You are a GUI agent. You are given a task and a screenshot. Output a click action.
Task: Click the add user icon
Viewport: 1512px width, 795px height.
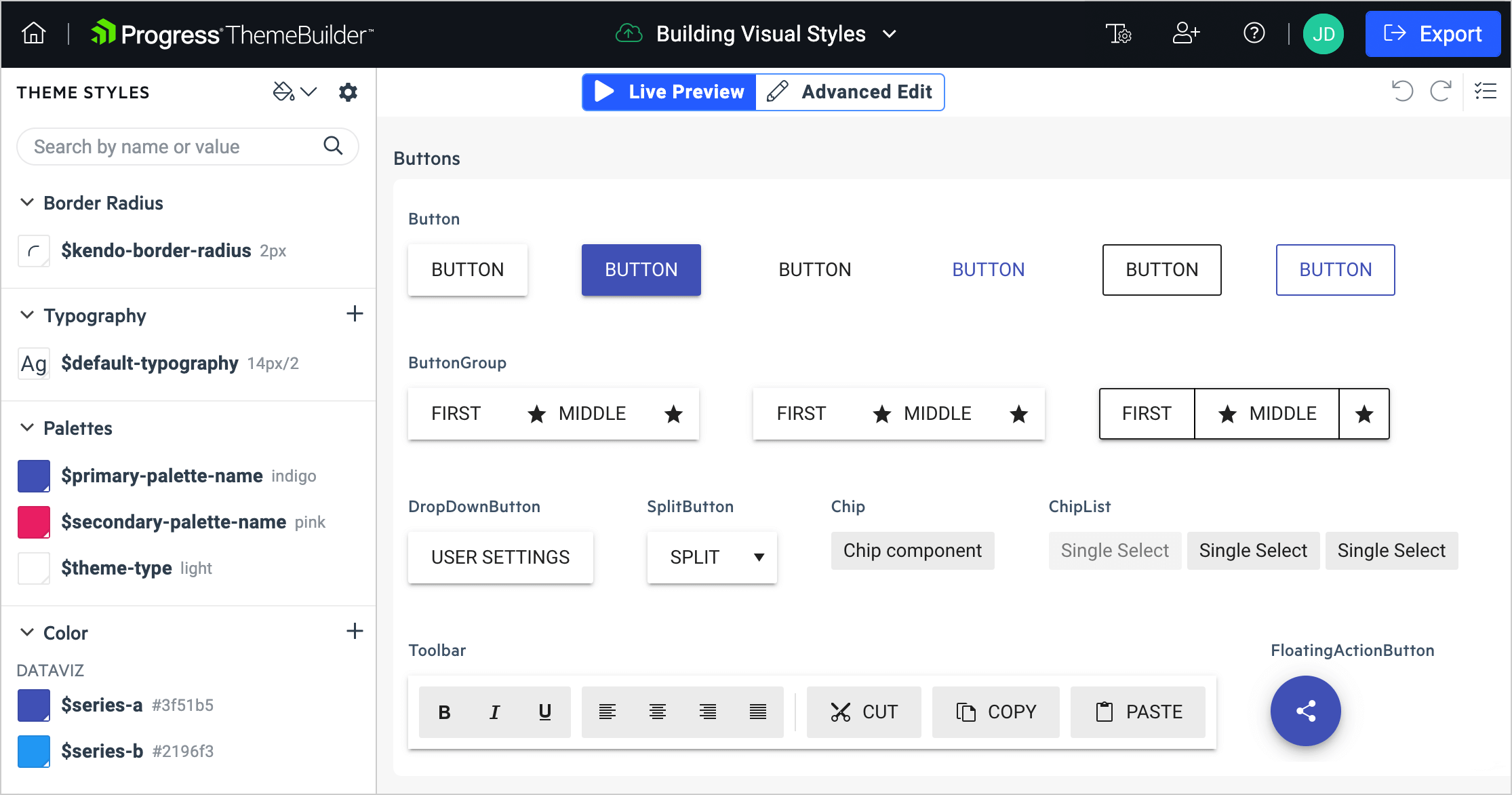(x=1186, y=33)
